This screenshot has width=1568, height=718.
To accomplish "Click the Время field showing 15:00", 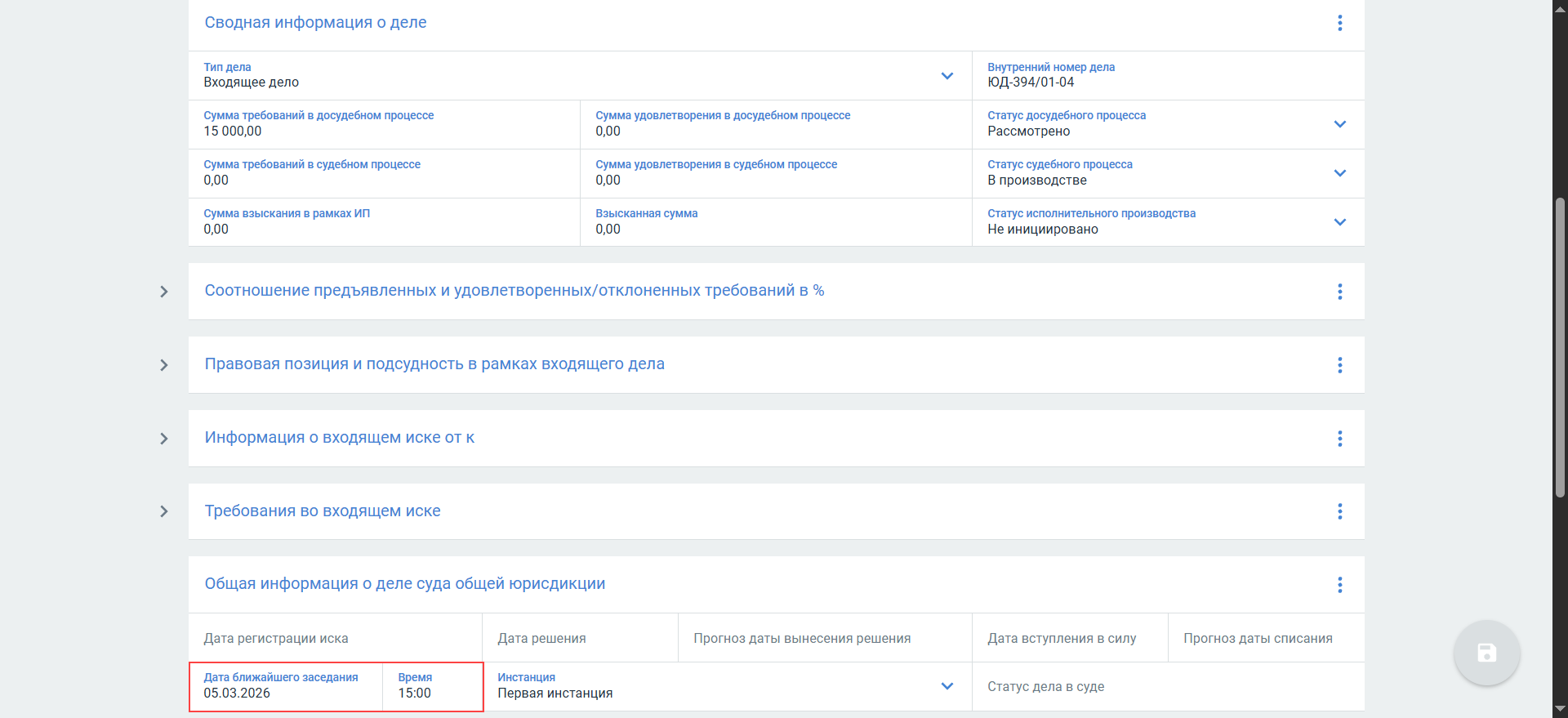I will click(431, 687).
